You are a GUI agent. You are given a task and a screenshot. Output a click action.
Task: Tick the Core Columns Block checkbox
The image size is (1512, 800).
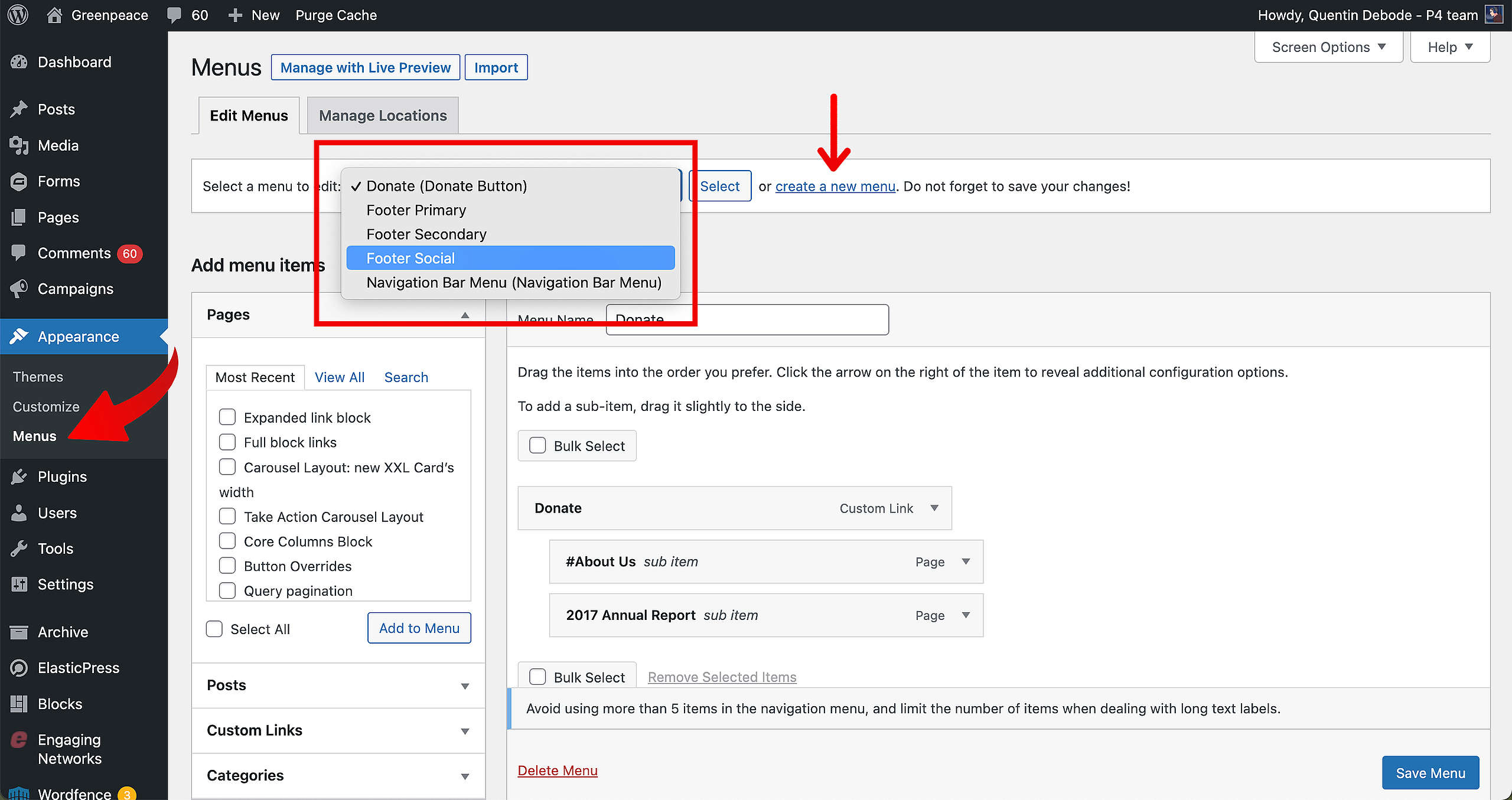227,541
